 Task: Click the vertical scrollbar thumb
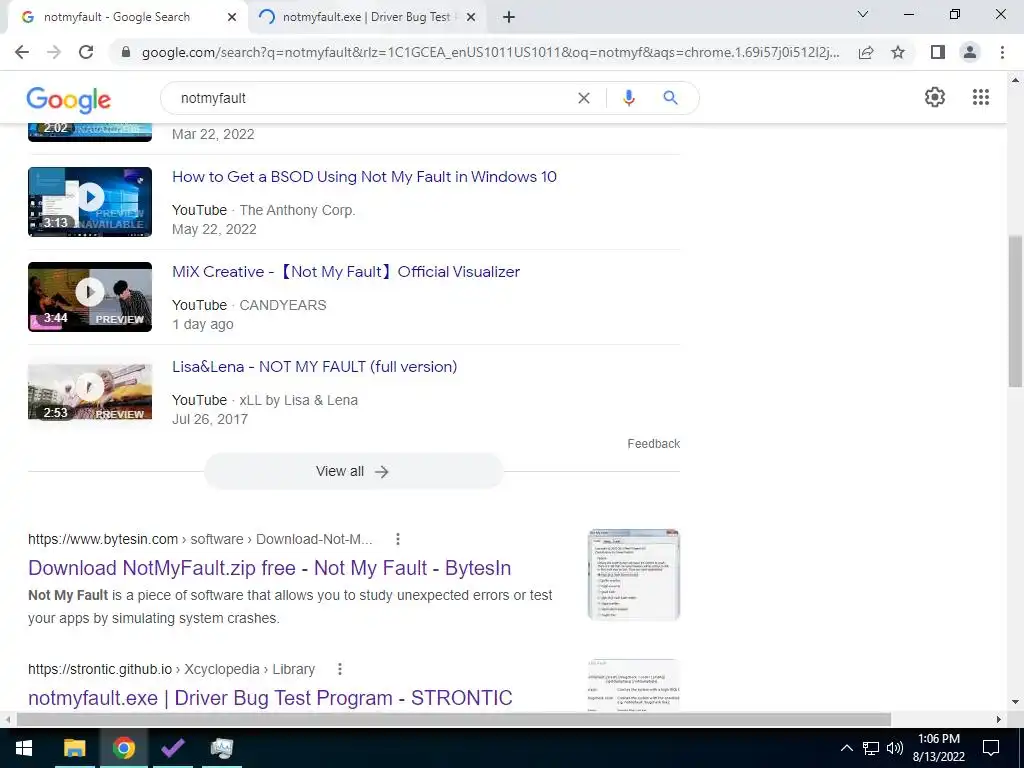[x=1015, y=311]
